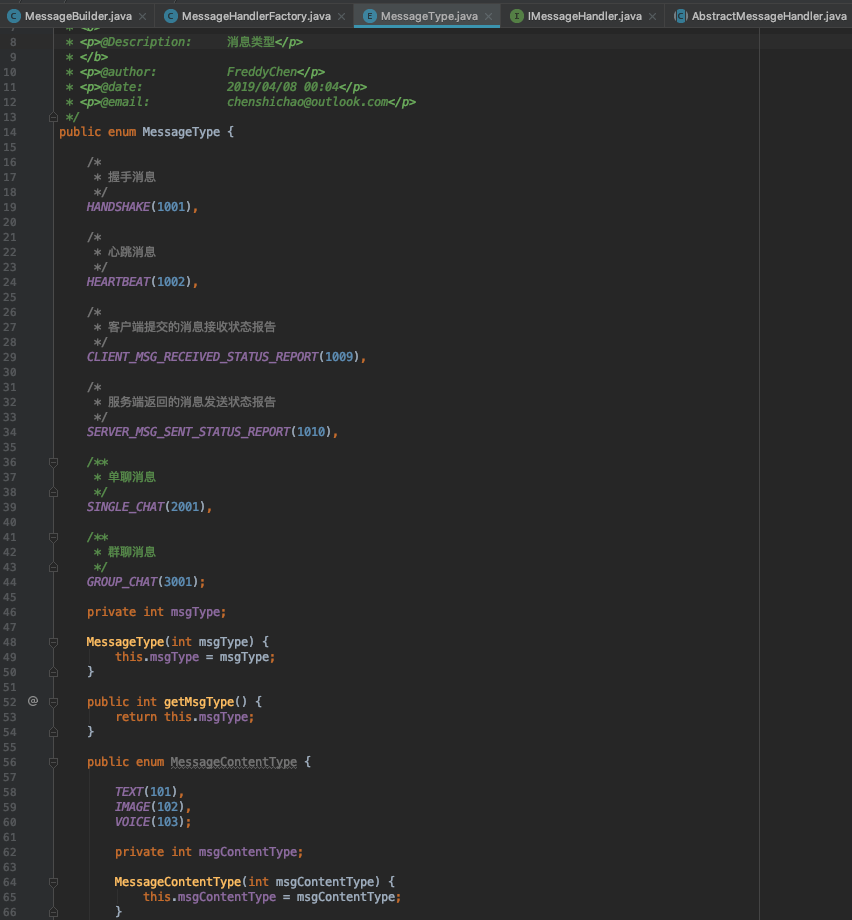
Task: Collapse the getMsgType method fold arrow
Action: (55, 701)
